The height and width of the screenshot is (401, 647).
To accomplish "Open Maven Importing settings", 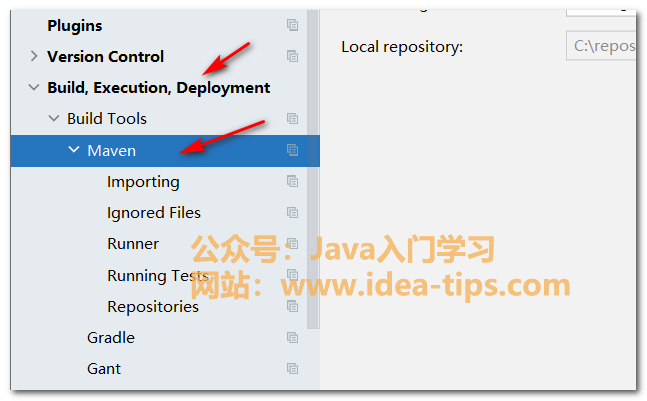I will point(143,182).
